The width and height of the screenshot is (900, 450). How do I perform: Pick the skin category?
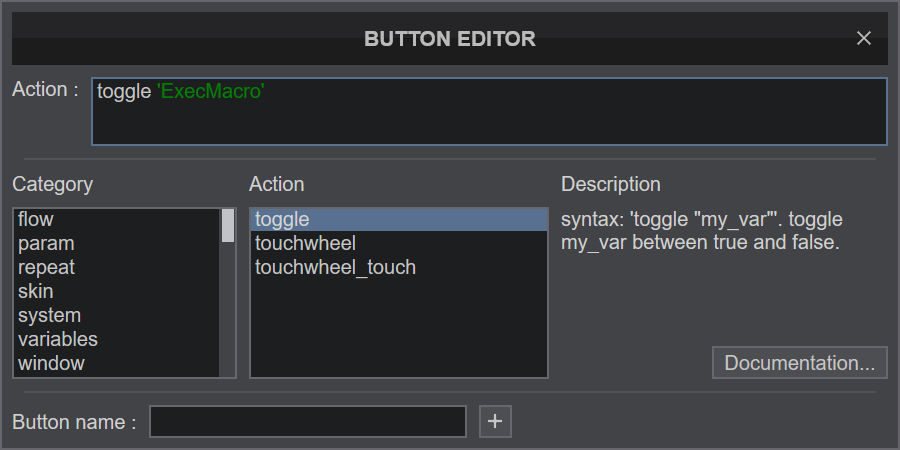tap(117, 292)
